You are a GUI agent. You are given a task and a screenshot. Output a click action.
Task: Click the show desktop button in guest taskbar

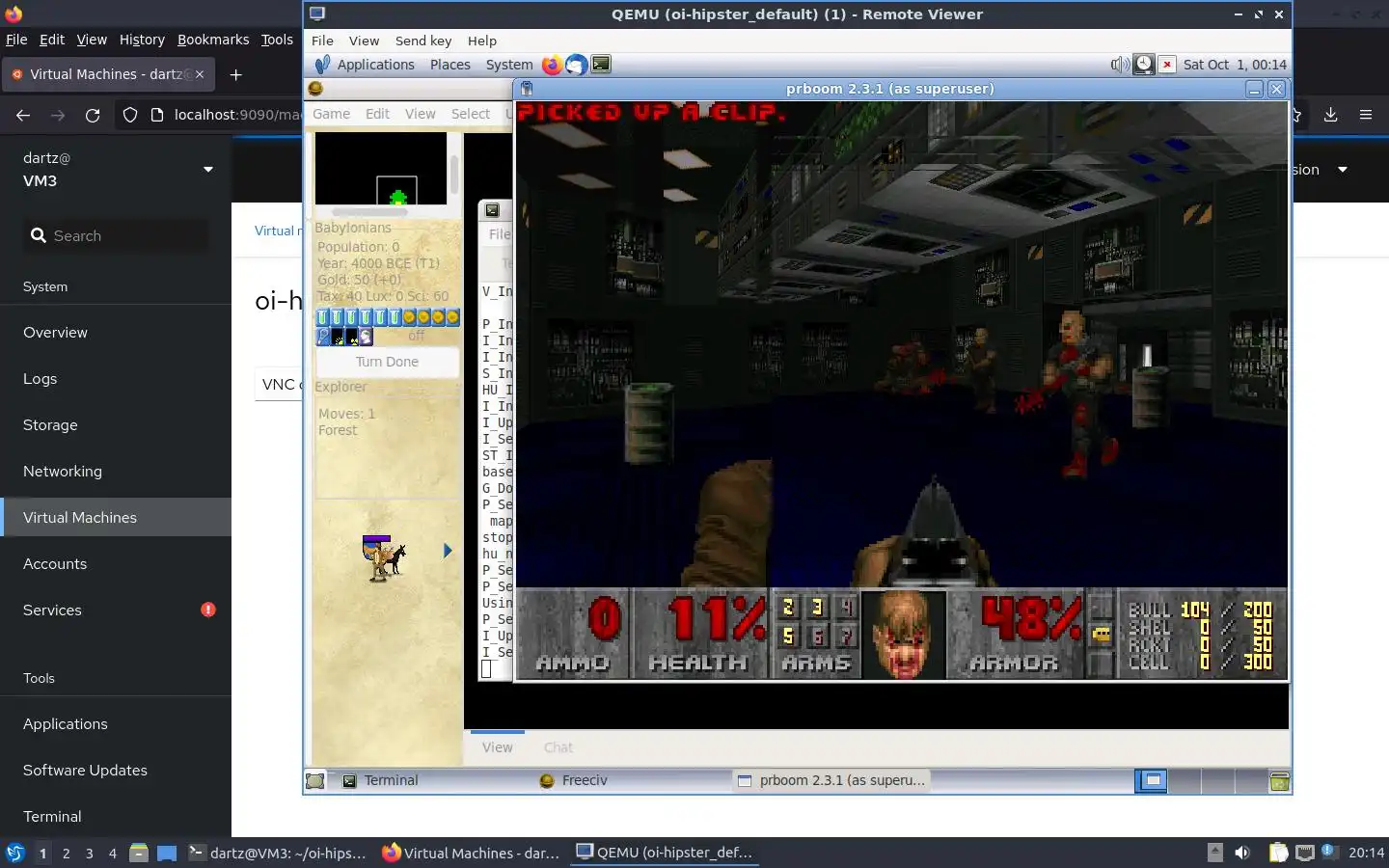(315, 781)
